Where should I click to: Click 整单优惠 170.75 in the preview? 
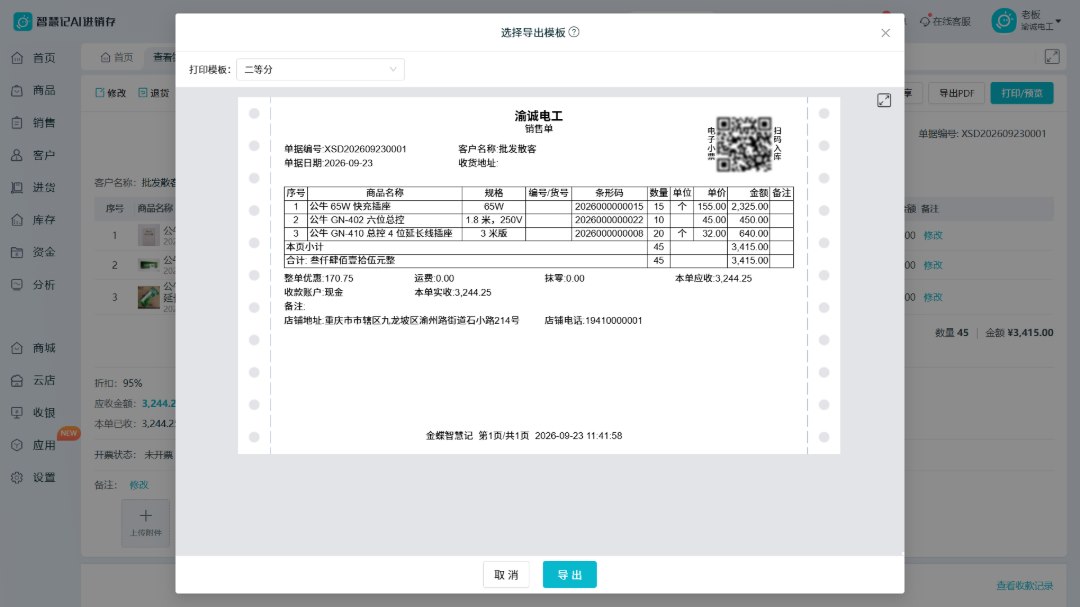pyautogui.click(x=318, y=278)
